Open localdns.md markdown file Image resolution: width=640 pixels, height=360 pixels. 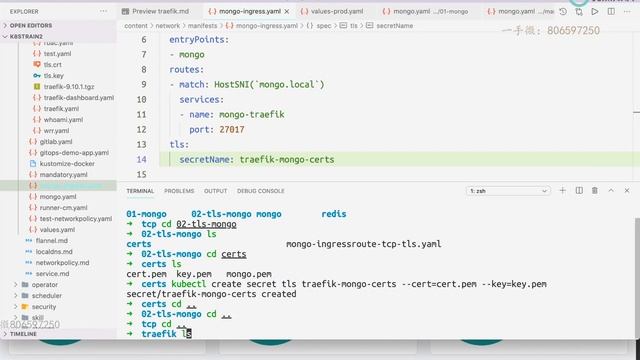click(x=54, y=252)
